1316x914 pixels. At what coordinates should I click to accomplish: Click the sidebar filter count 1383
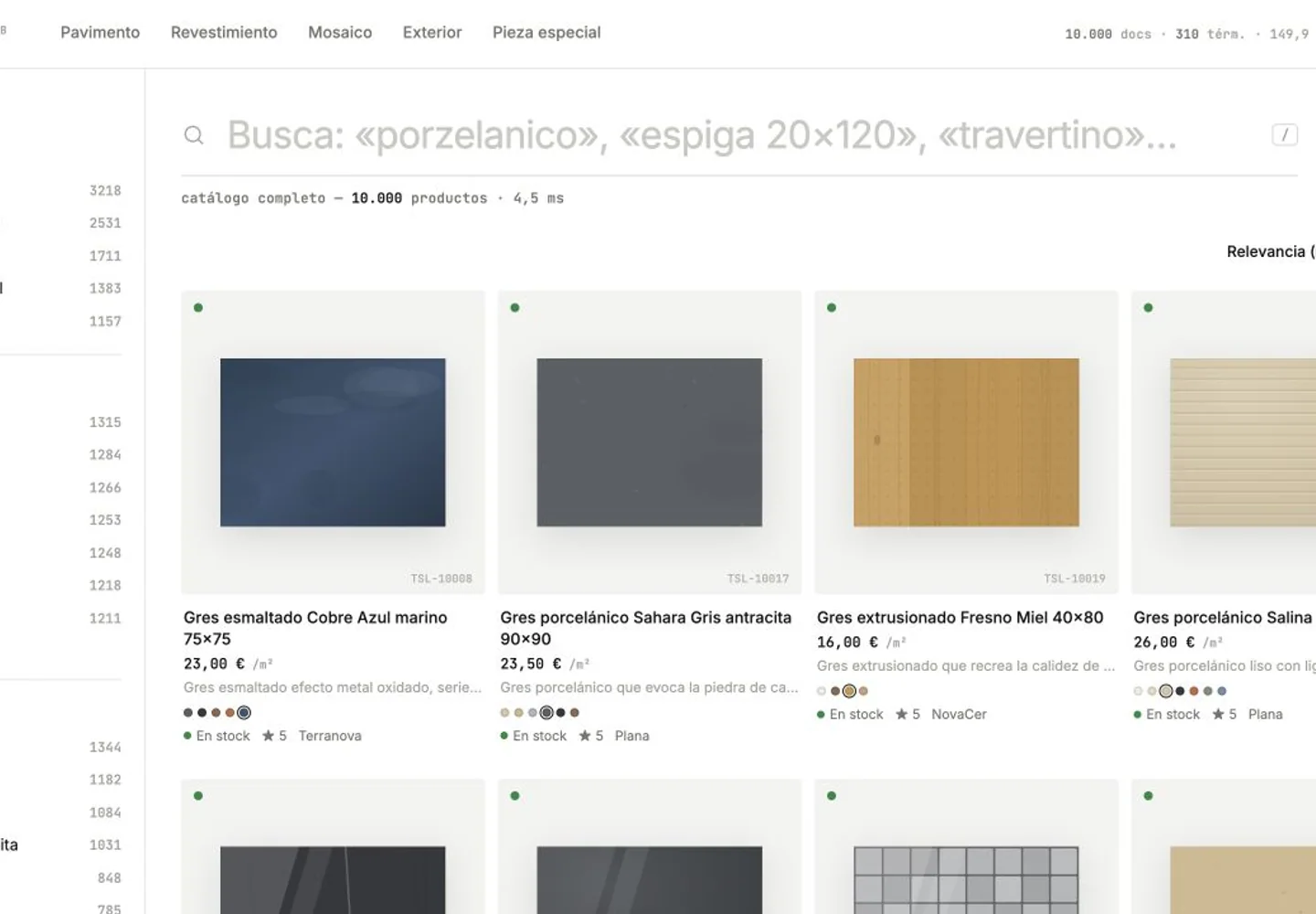(x=105, y=289)
